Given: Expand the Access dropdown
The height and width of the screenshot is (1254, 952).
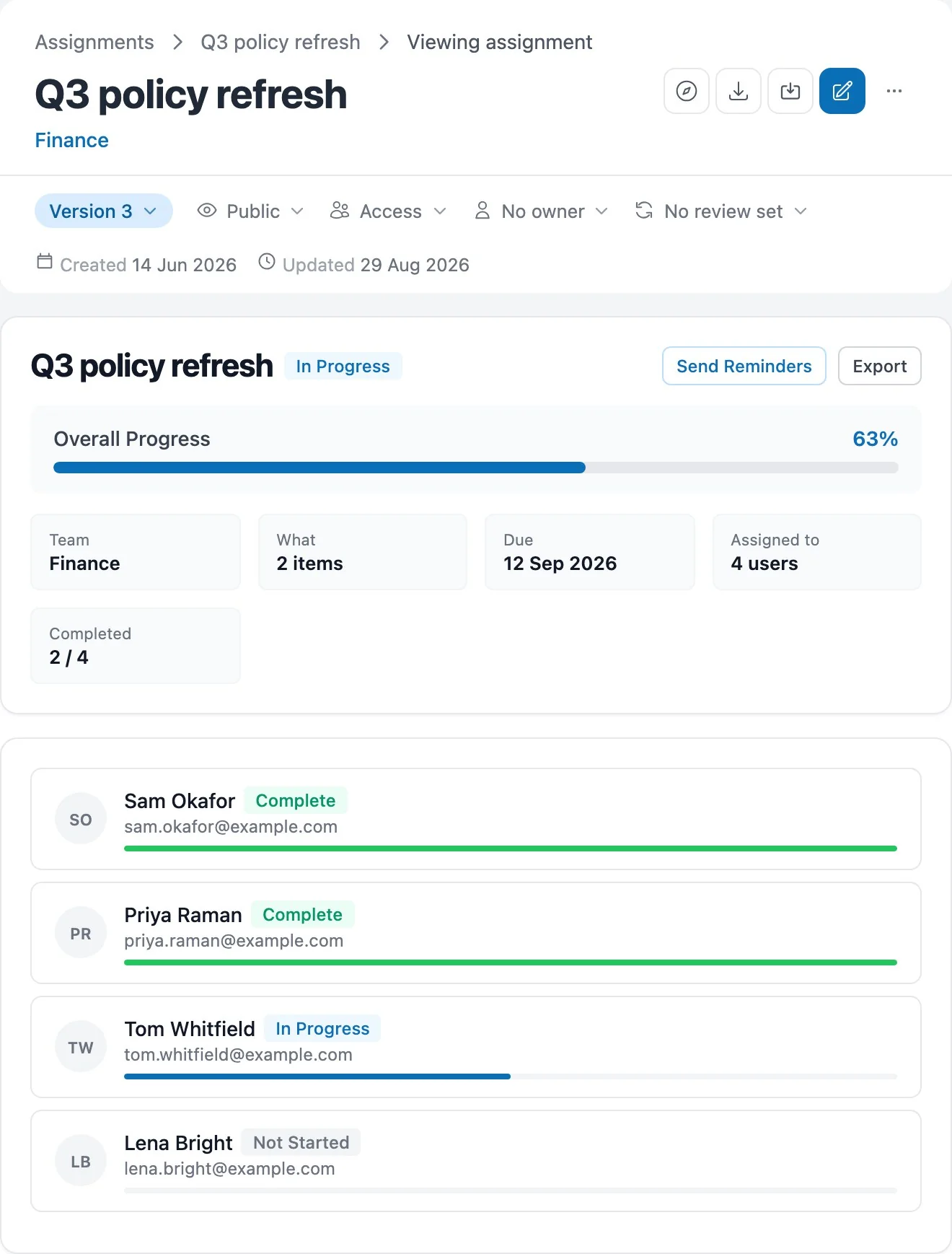Looking at the screenshot, I should tap(389, 211).
